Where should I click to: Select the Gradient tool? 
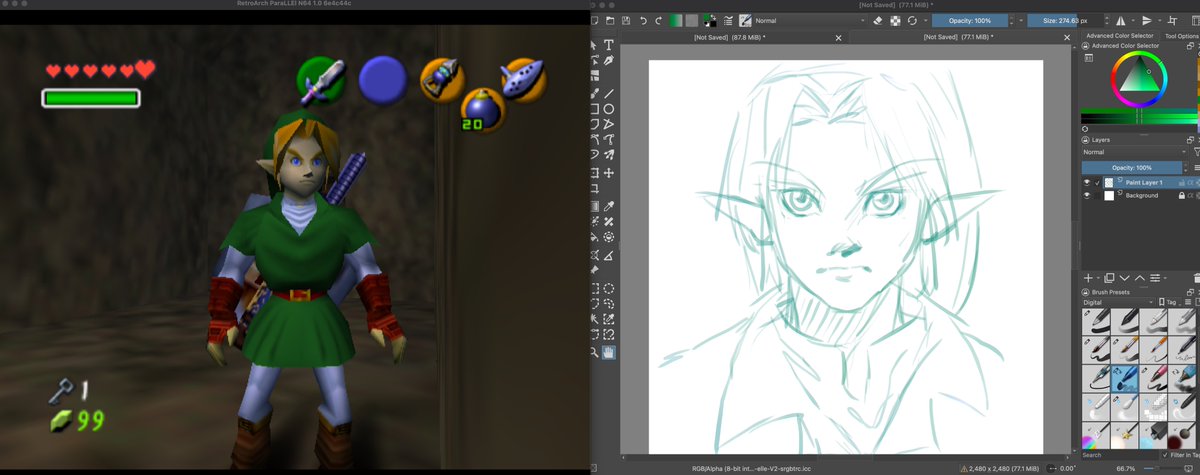594,206
